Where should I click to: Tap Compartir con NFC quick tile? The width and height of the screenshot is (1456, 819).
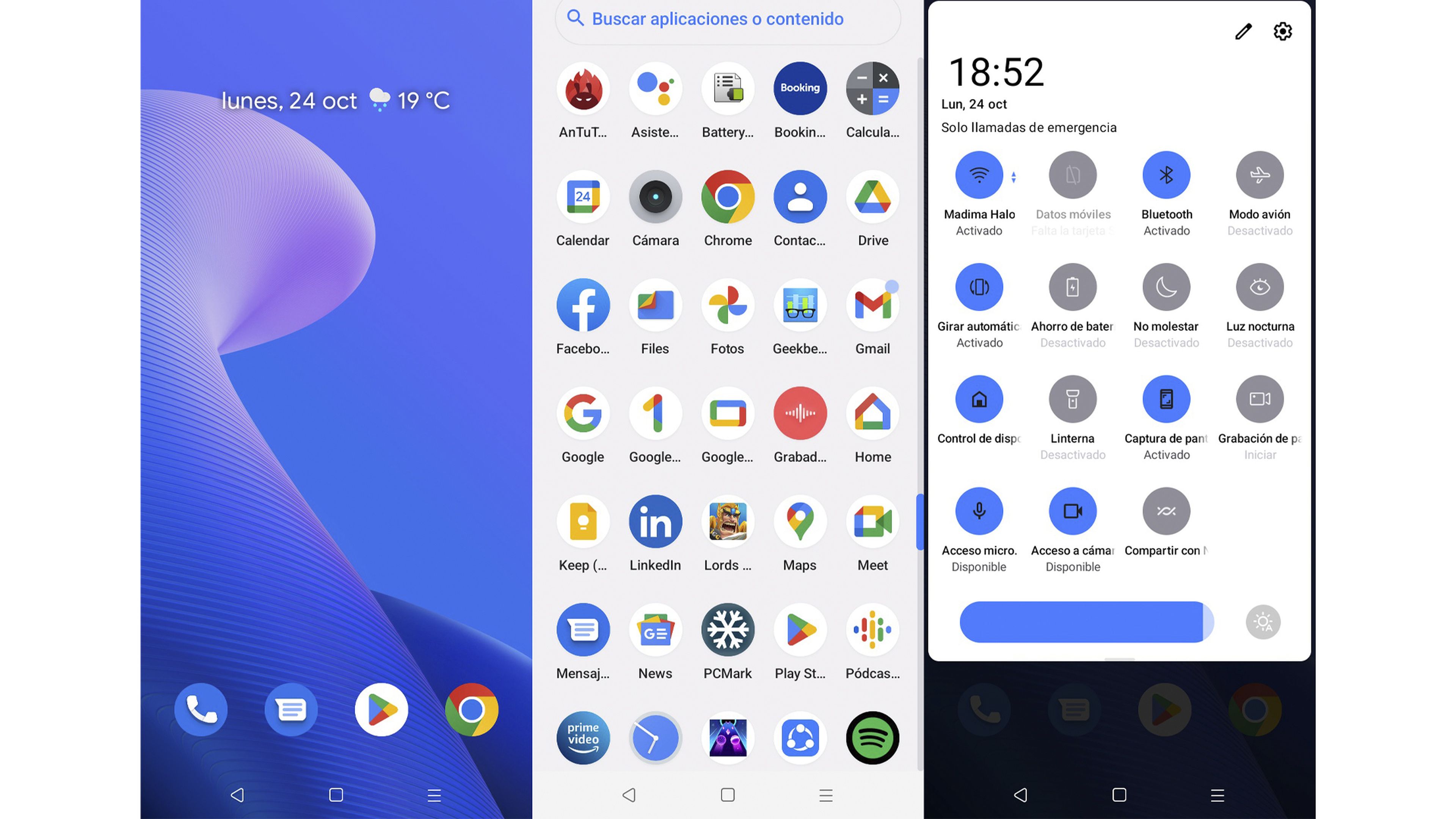1166,511
